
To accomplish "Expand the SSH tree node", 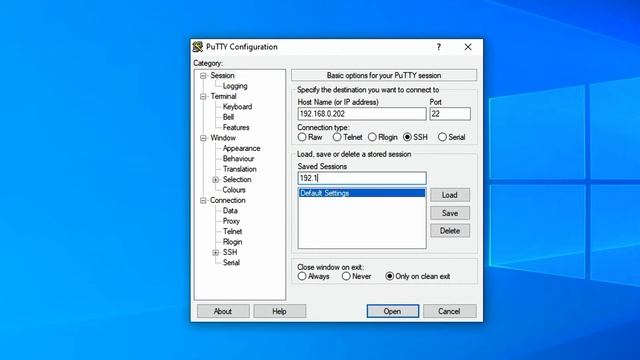I will (216, 253).
